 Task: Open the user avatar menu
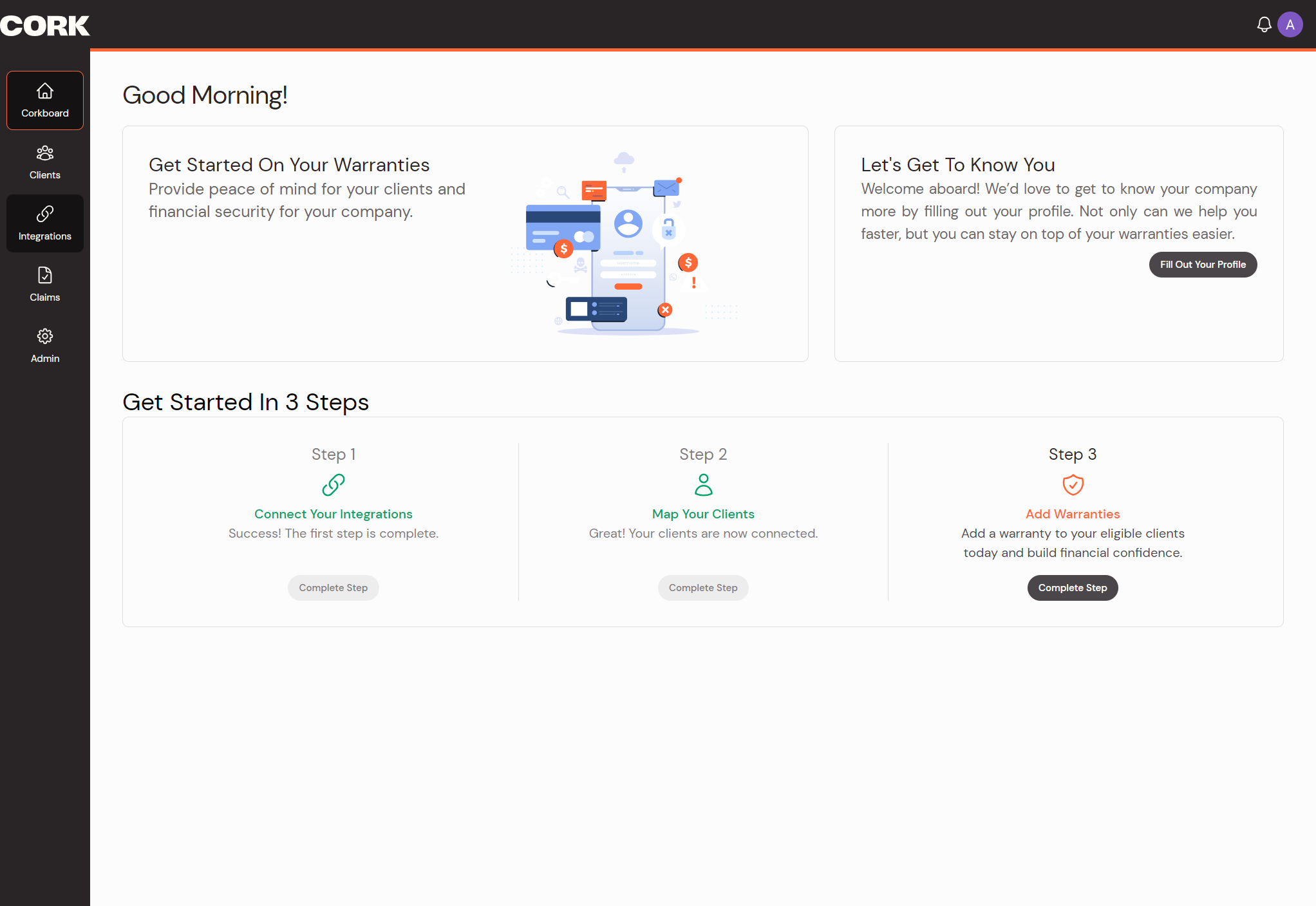click(1290, 25)
